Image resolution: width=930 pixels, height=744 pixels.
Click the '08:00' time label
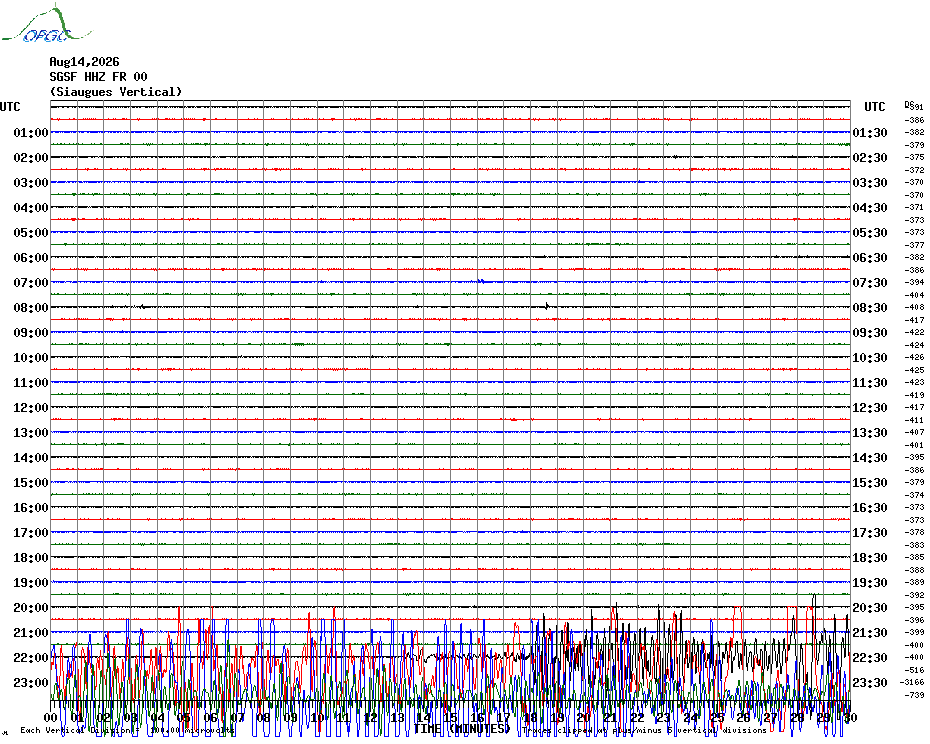click(x=31, y=307)
